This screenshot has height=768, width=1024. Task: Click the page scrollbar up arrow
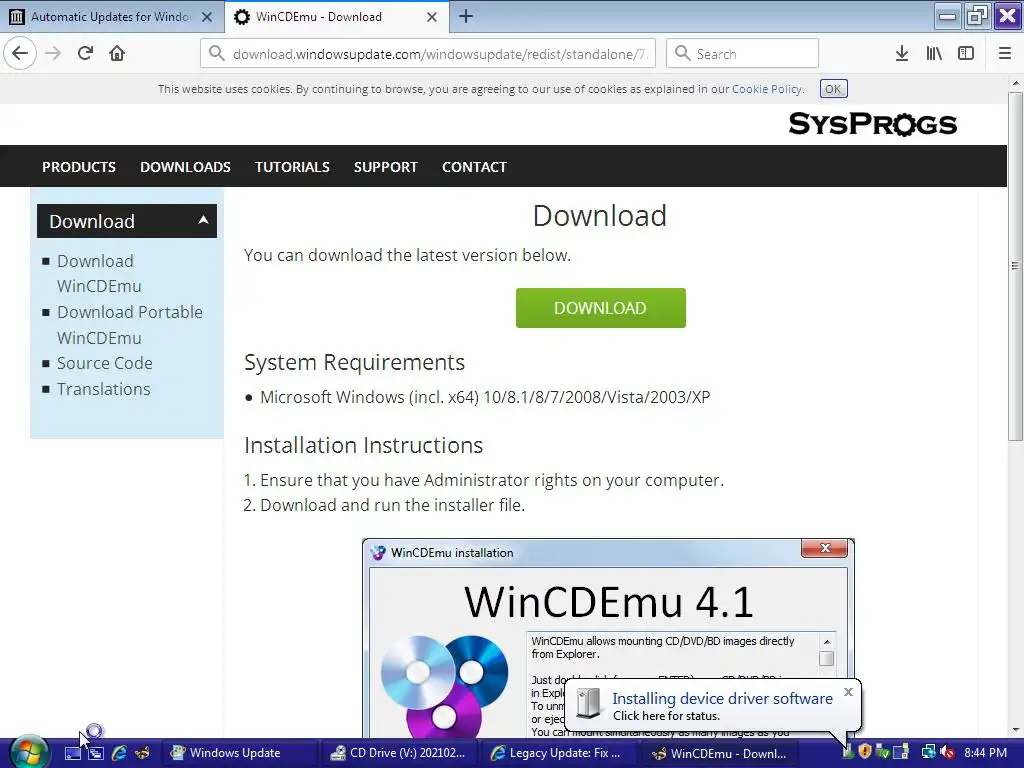1015,83
